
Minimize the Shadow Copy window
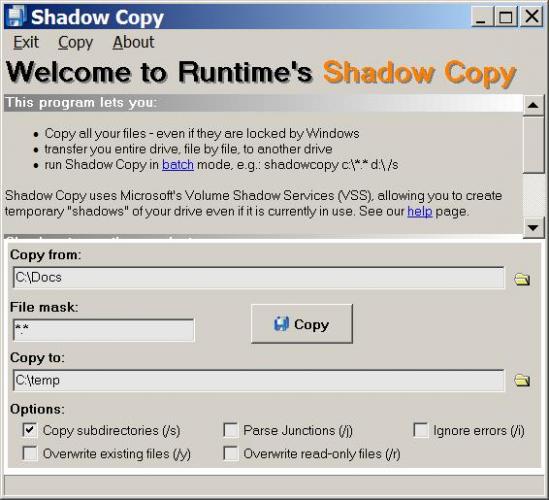481,16
